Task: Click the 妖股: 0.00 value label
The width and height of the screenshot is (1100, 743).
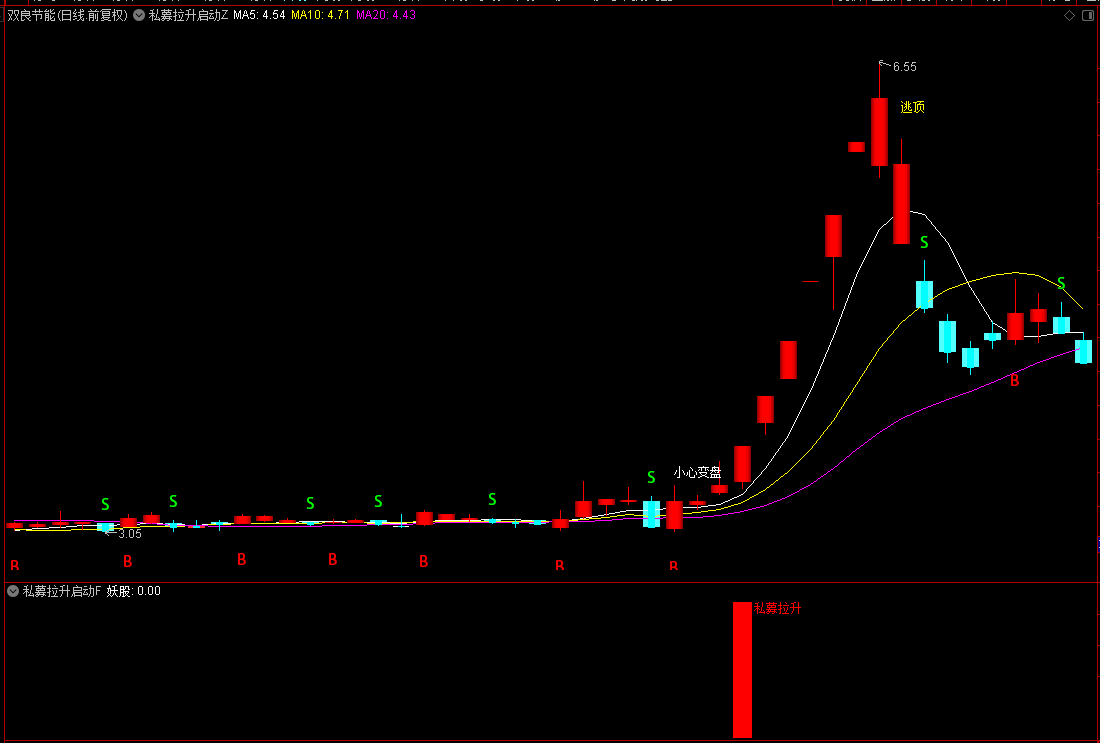Action: (134, 591)
